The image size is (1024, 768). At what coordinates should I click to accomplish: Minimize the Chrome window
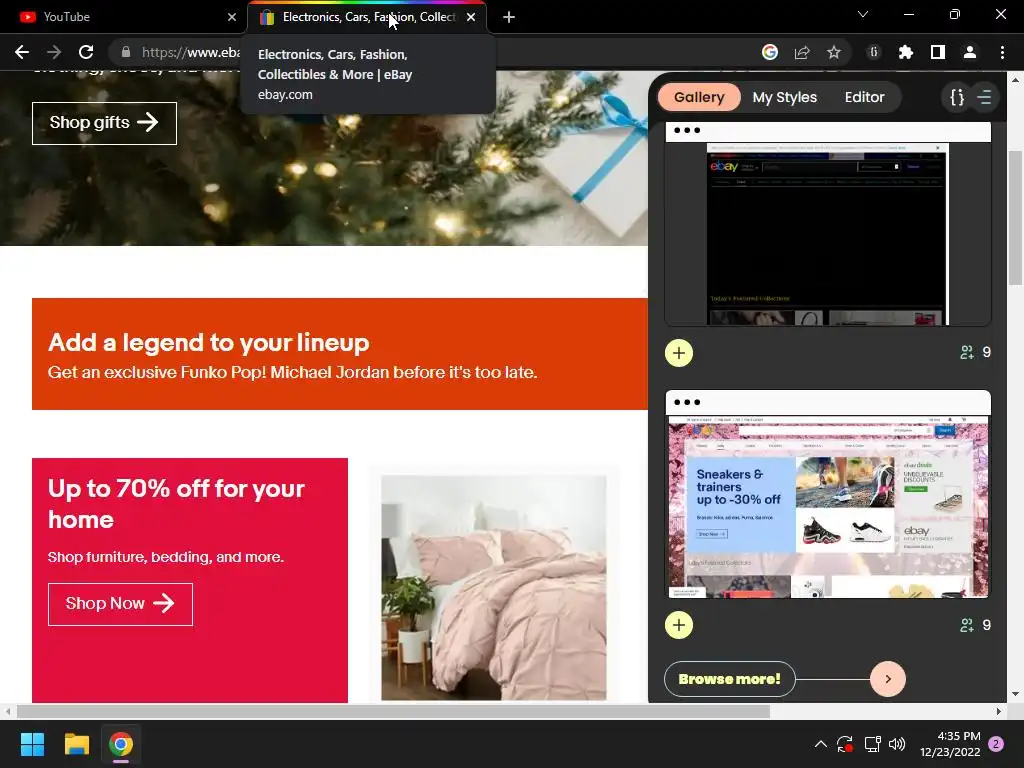click(x=908, y=14)
